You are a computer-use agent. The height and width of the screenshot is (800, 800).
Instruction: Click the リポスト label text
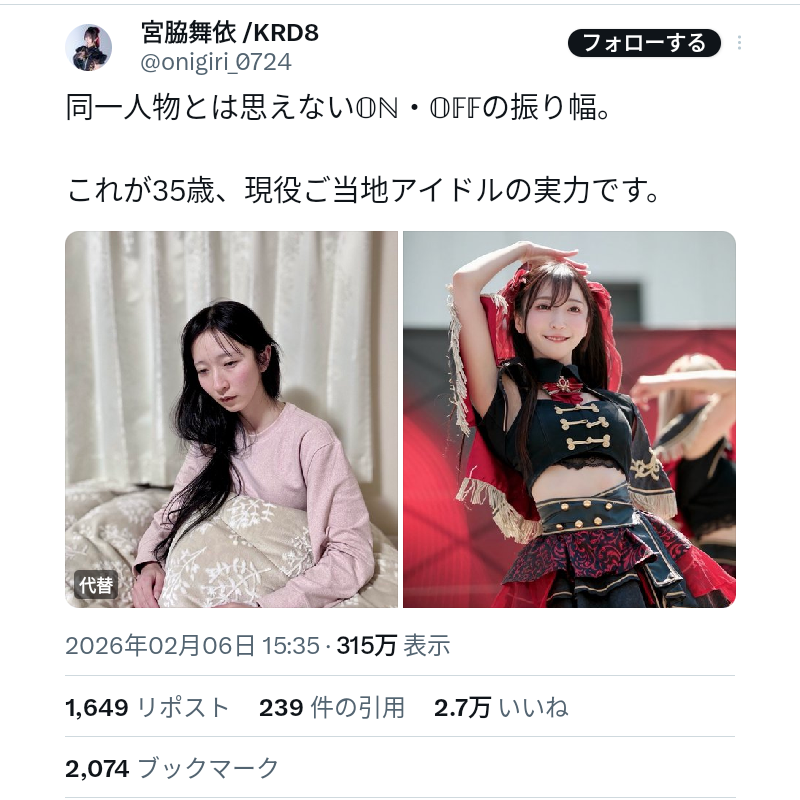pyautogui.click(x=183, y=708)
